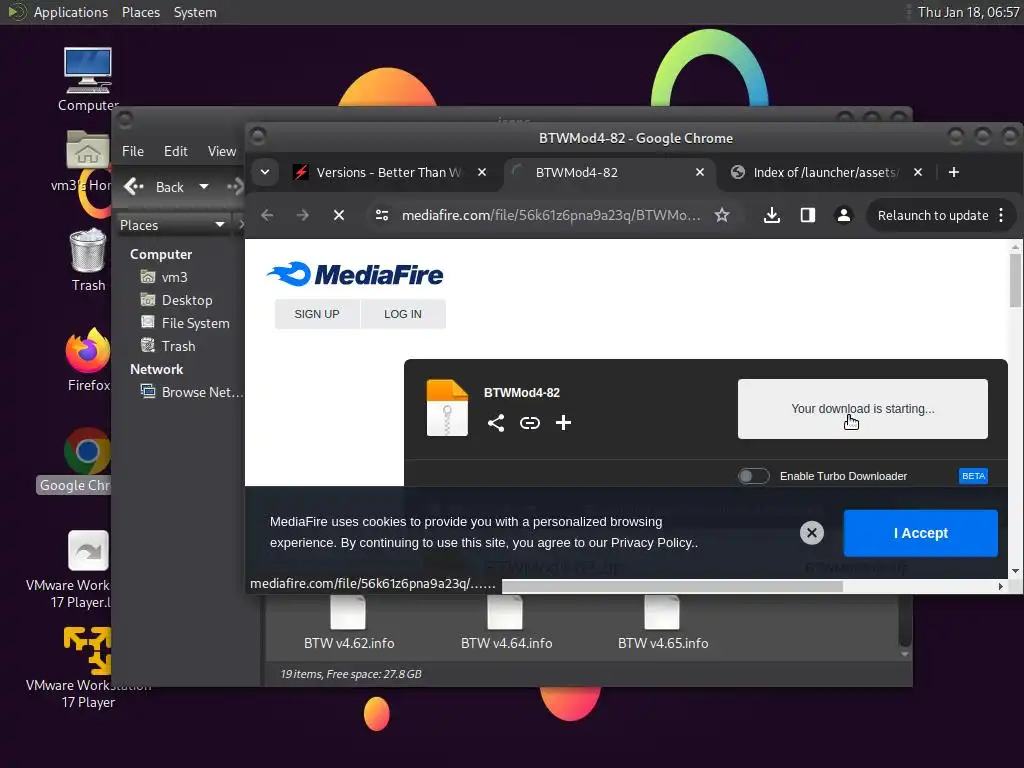Launch Google Chrome desktop icon
The image size is (1024, 768).
point(75,460)
